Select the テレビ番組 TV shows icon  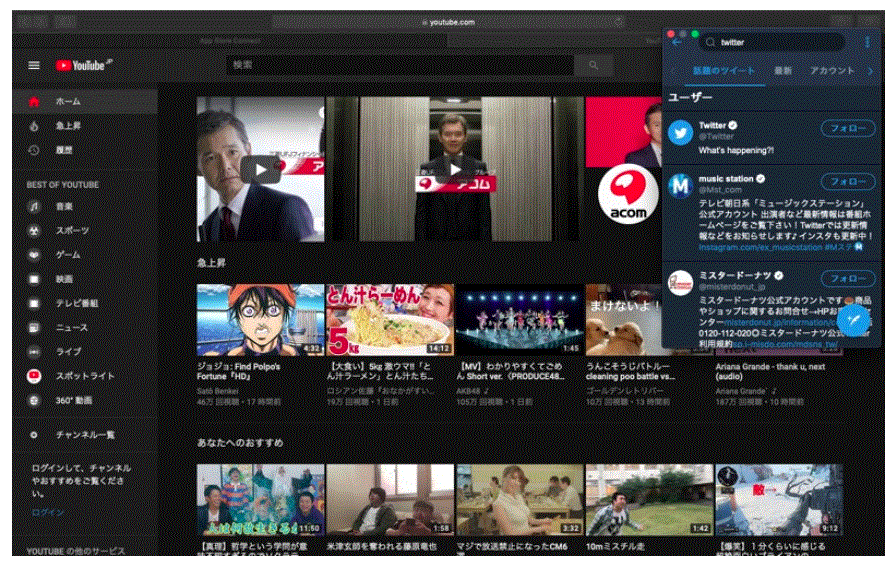pos(34,303)
